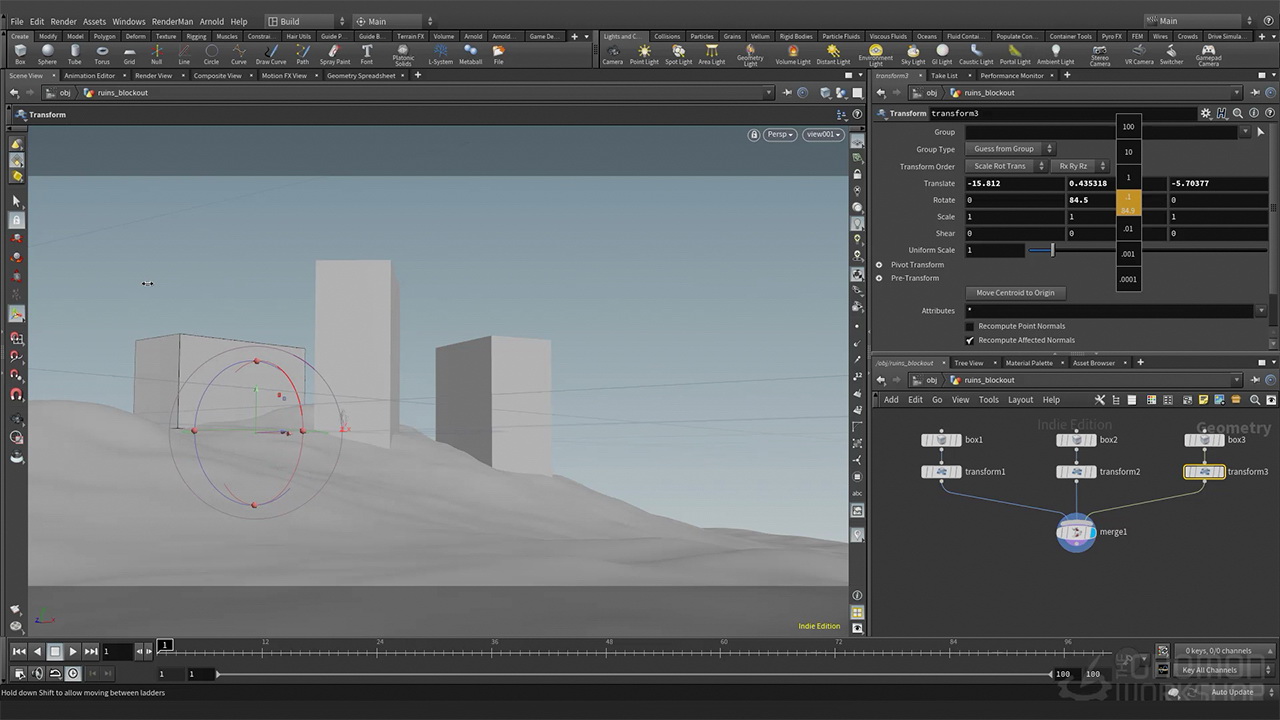Switch to Render View tab
The height and width of the screenshot is (720, 1280).
click(153, 75)
